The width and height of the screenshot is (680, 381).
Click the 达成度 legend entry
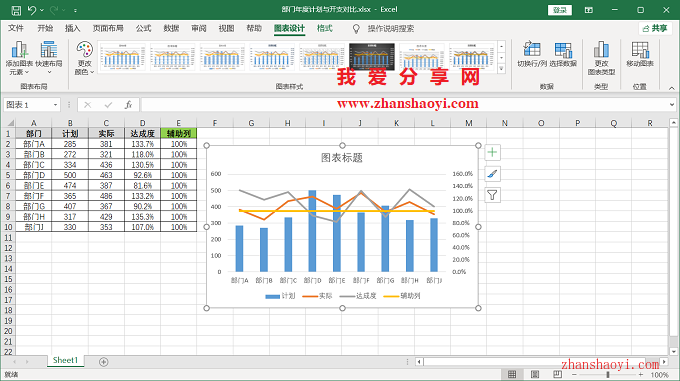pyautogui.click(x=358, y=296)
